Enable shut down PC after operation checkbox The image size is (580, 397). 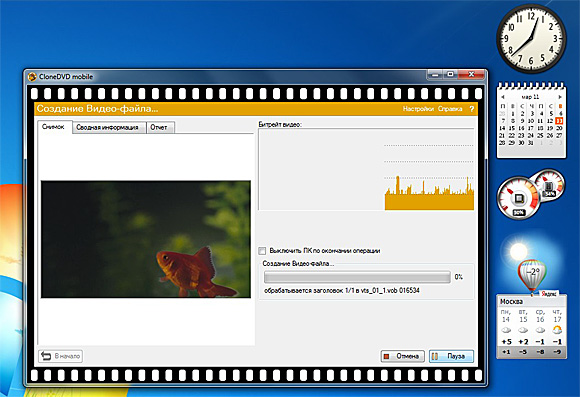pos(262,251)
